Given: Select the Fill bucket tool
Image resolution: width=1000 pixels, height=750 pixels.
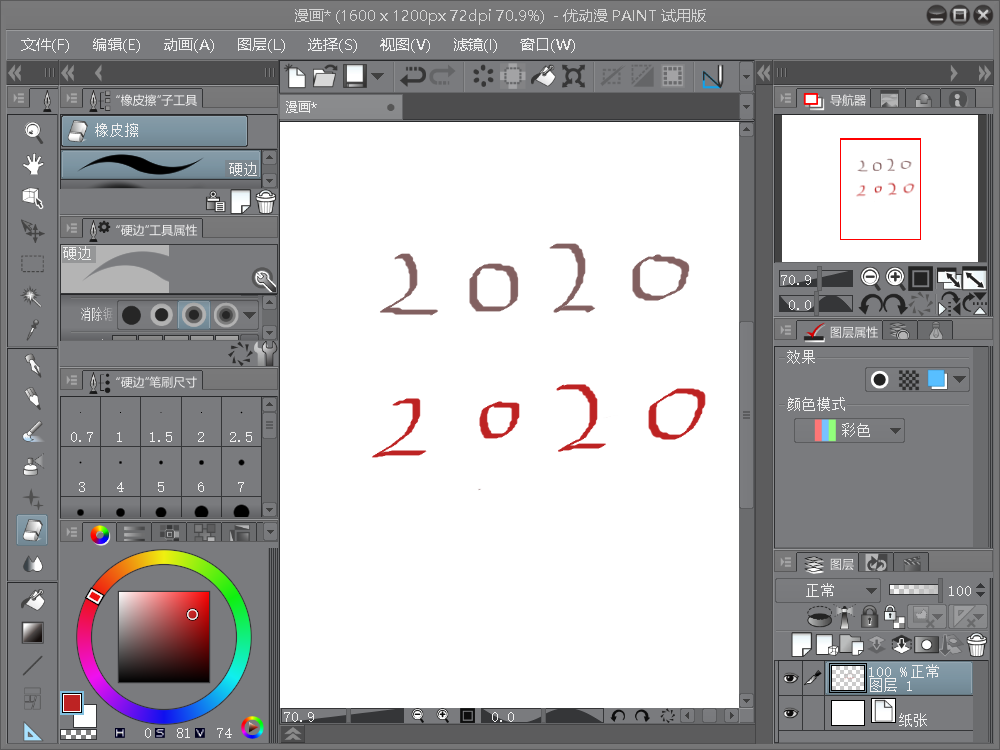Looking at the screenshot, I should click(33, 599).
